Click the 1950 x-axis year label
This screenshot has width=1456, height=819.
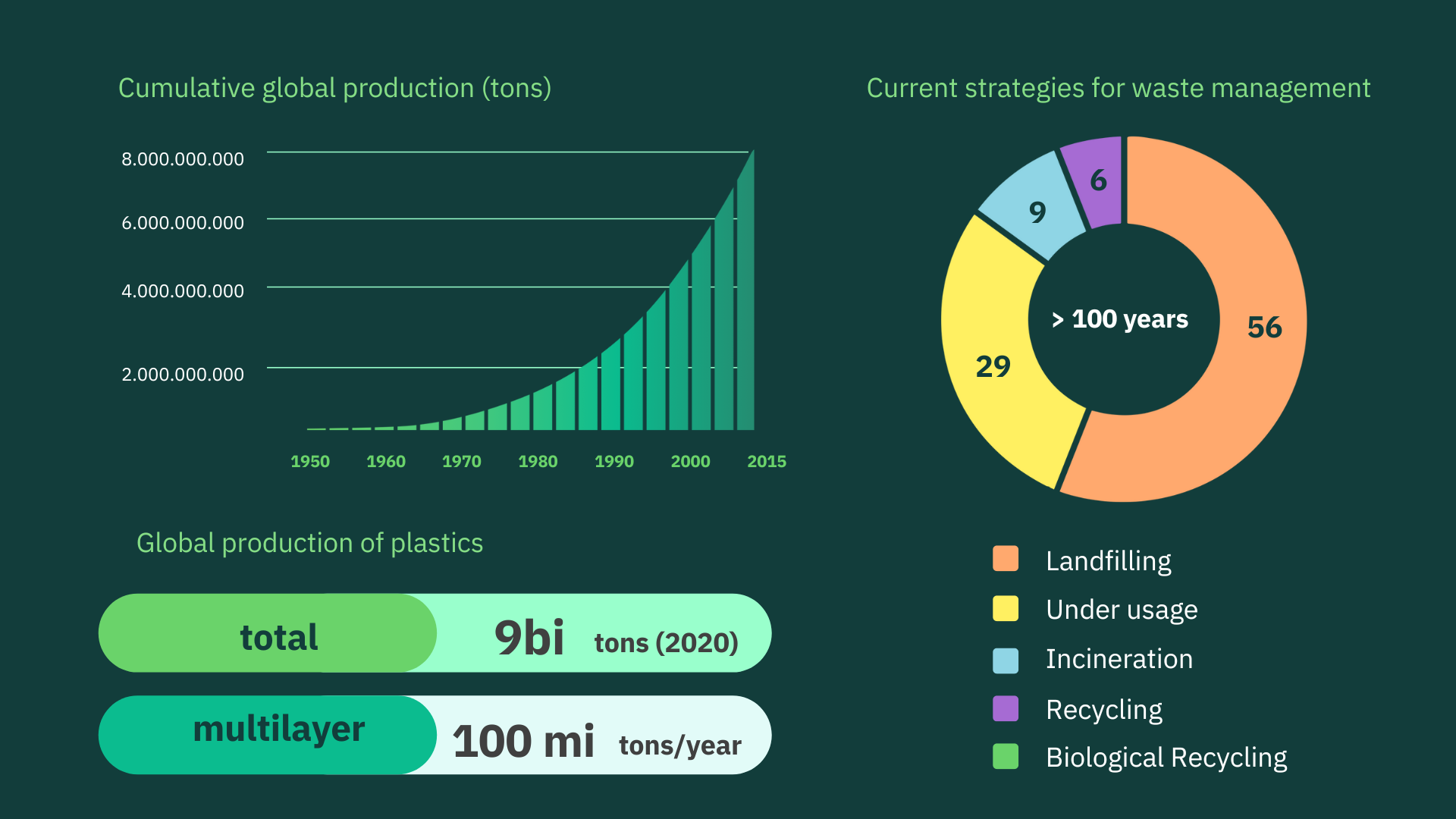(x=309, y=461)
